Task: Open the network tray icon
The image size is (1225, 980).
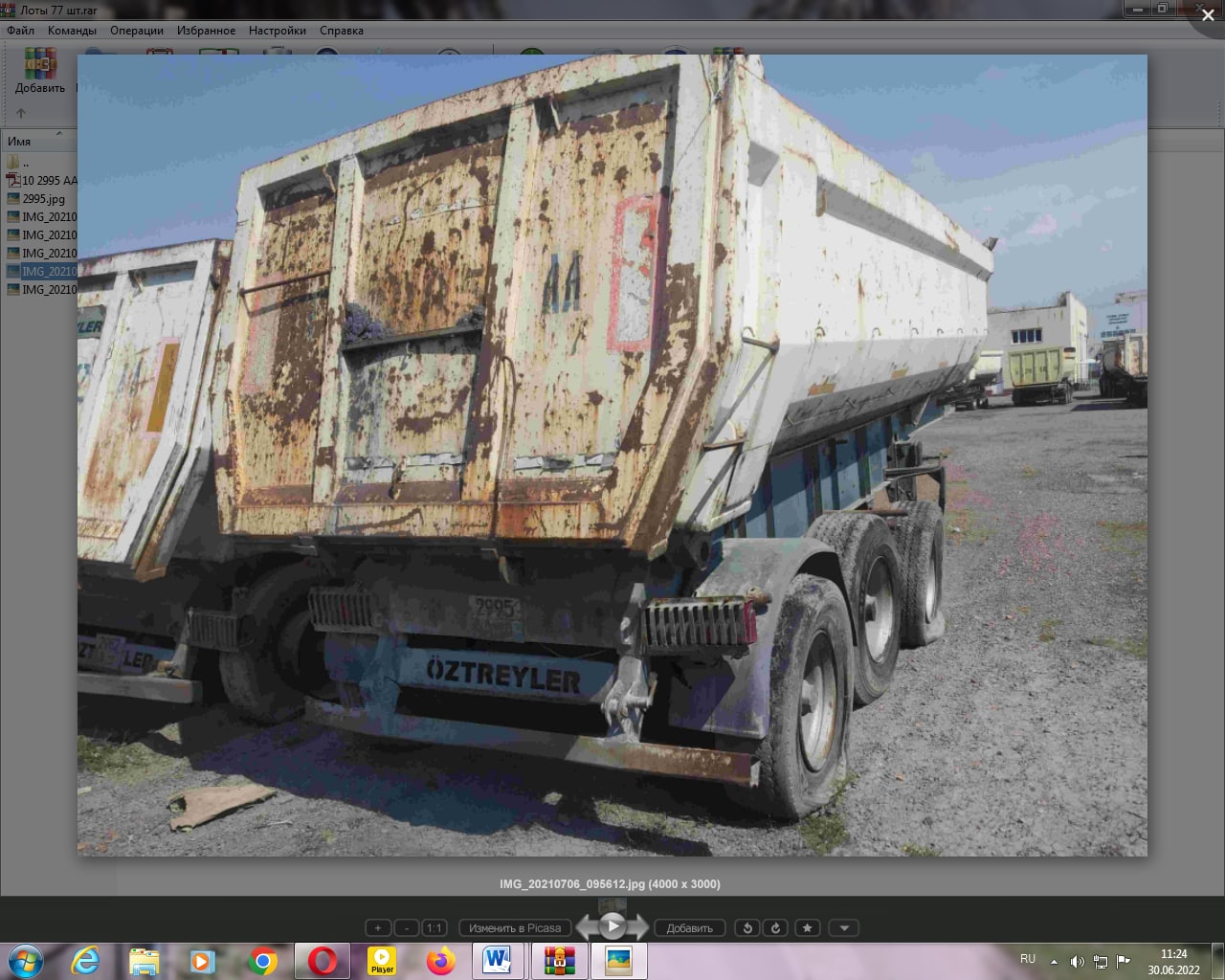Action: coord(1101,962)
